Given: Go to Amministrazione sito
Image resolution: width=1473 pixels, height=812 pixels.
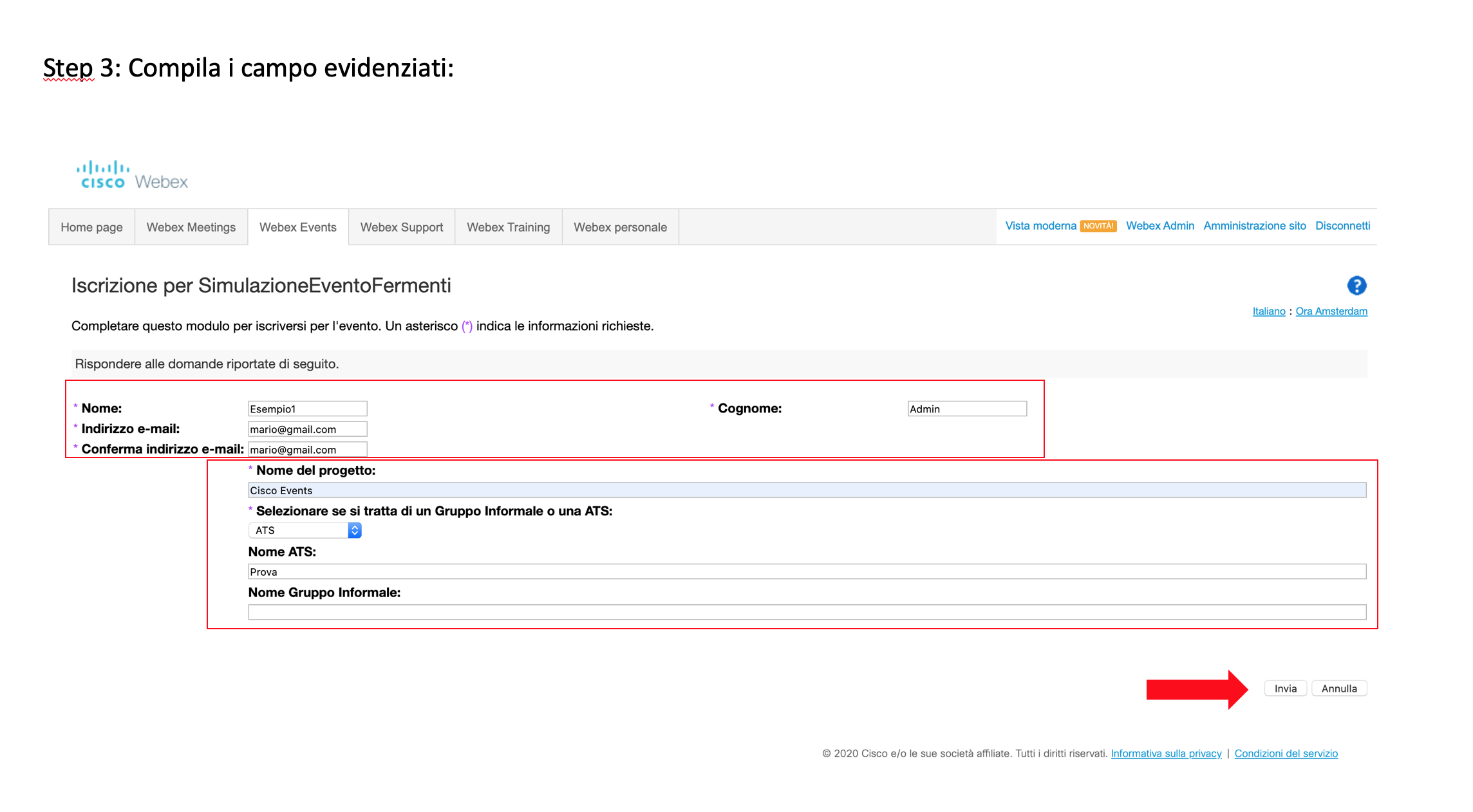Looking at the screenshot, I should tap(1255, 226).
